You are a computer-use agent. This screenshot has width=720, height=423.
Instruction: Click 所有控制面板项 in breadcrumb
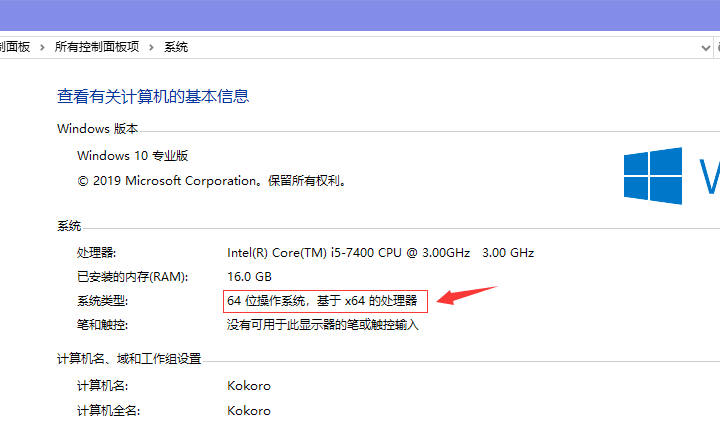point(97,47)
